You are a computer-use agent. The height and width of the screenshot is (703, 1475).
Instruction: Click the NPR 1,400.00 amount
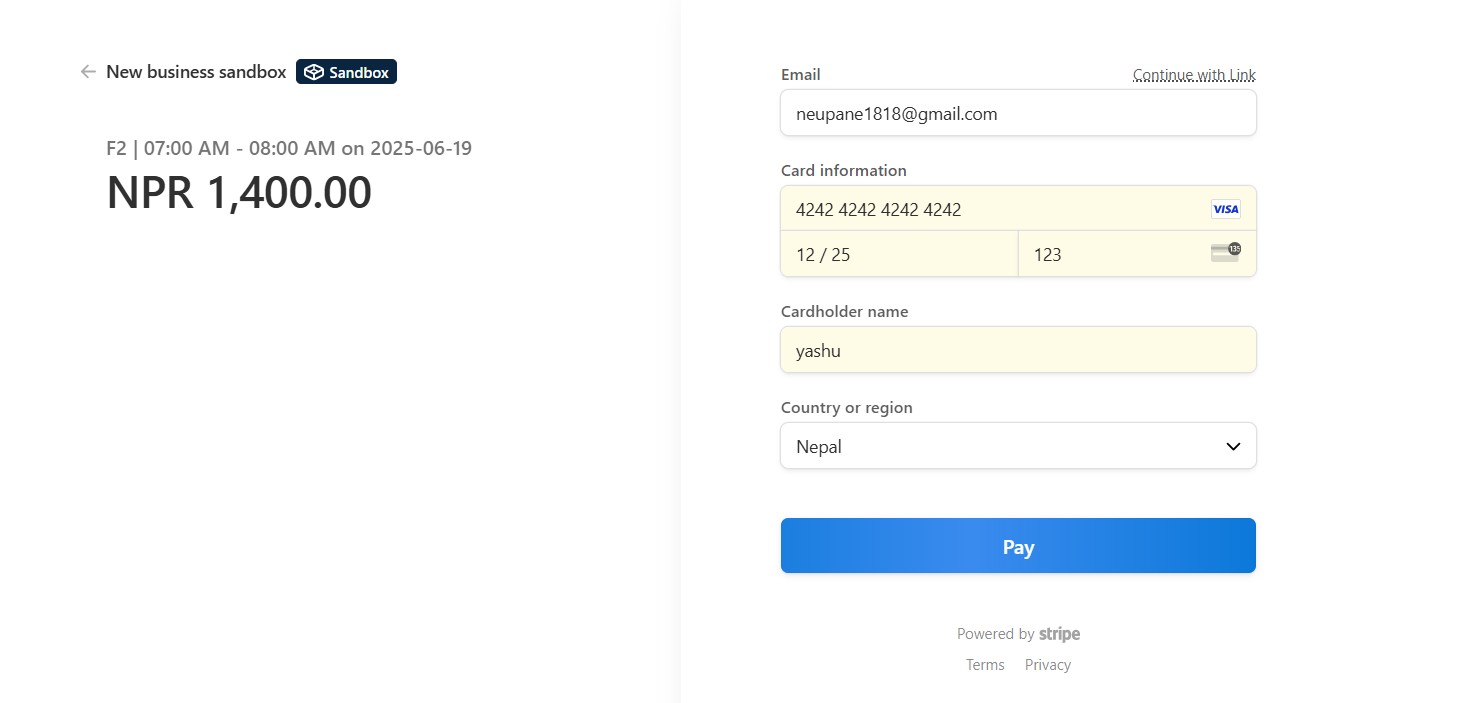tap(239, 193)
